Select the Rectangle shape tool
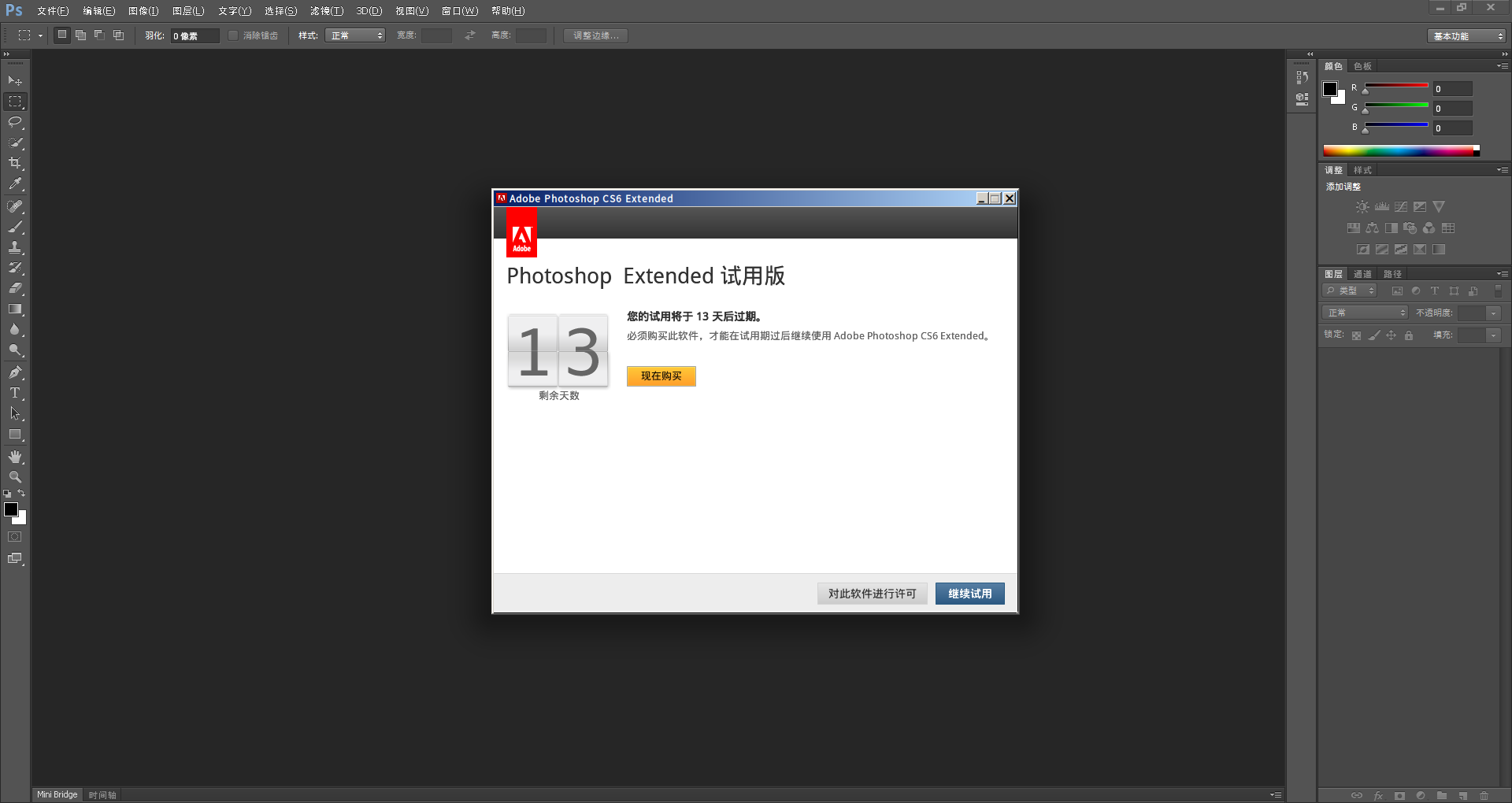Image resolution: width=1512 pixels, height=803 pixels. [x=15, y=435]
